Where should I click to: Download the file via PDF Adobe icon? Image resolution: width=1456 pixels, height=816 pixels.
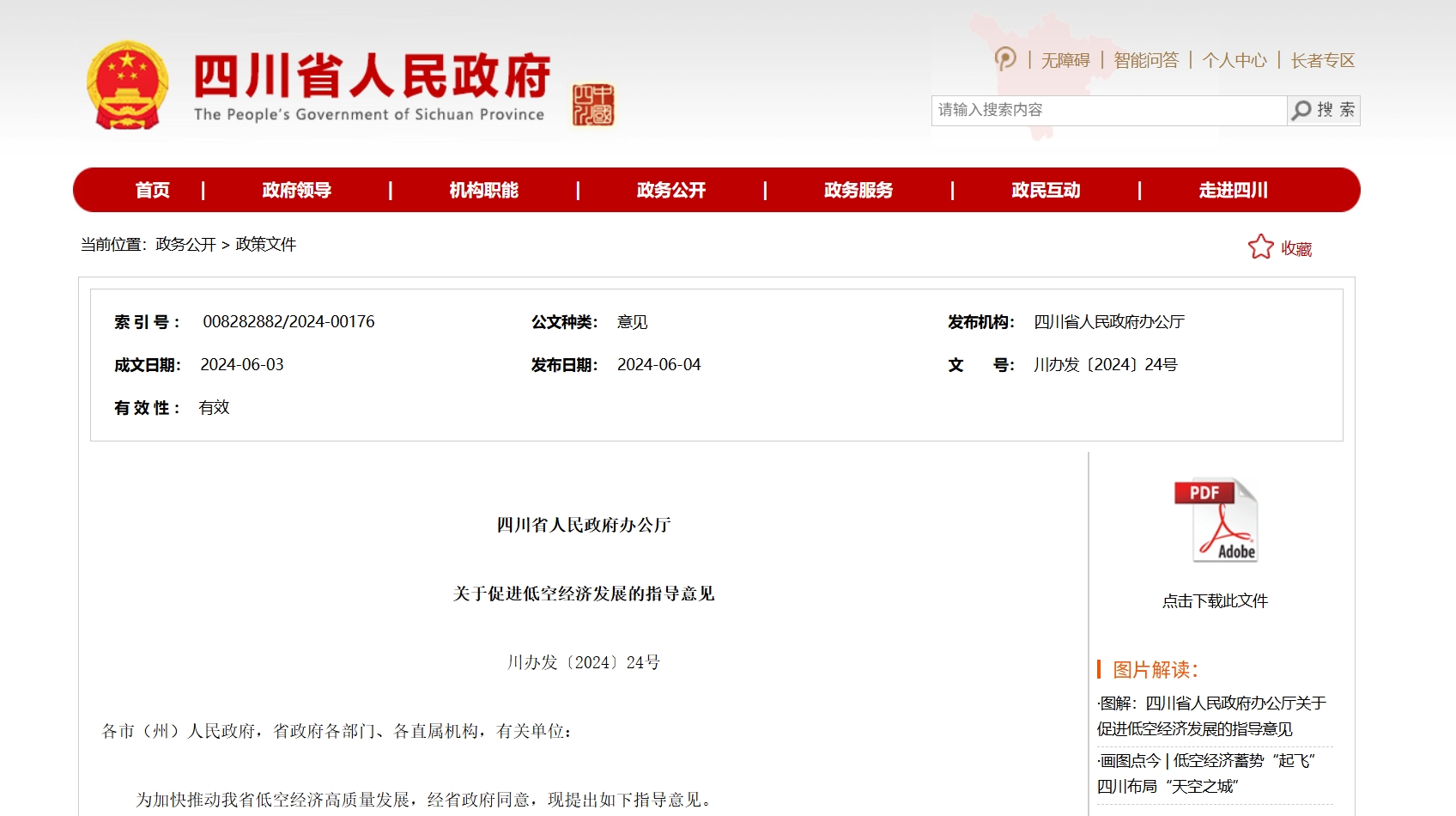1216,521
